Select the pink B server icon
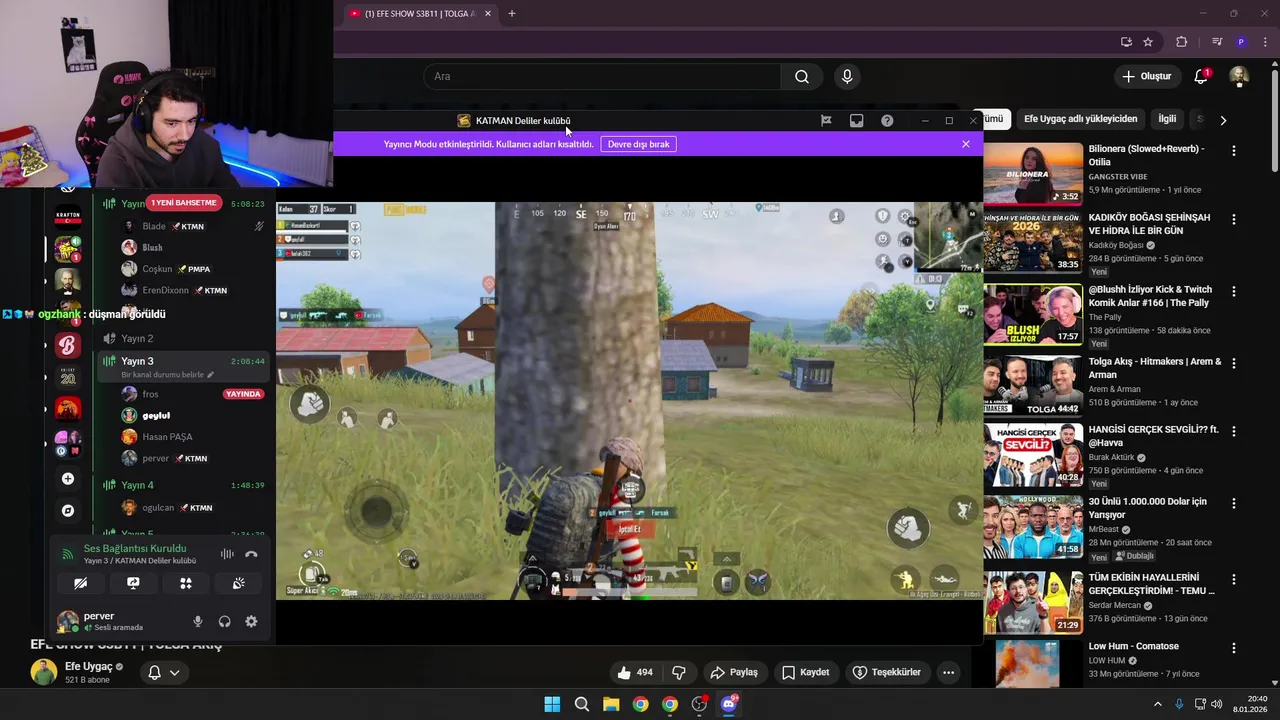Screen dimensions: 1280x720 (x=68, y=346)
